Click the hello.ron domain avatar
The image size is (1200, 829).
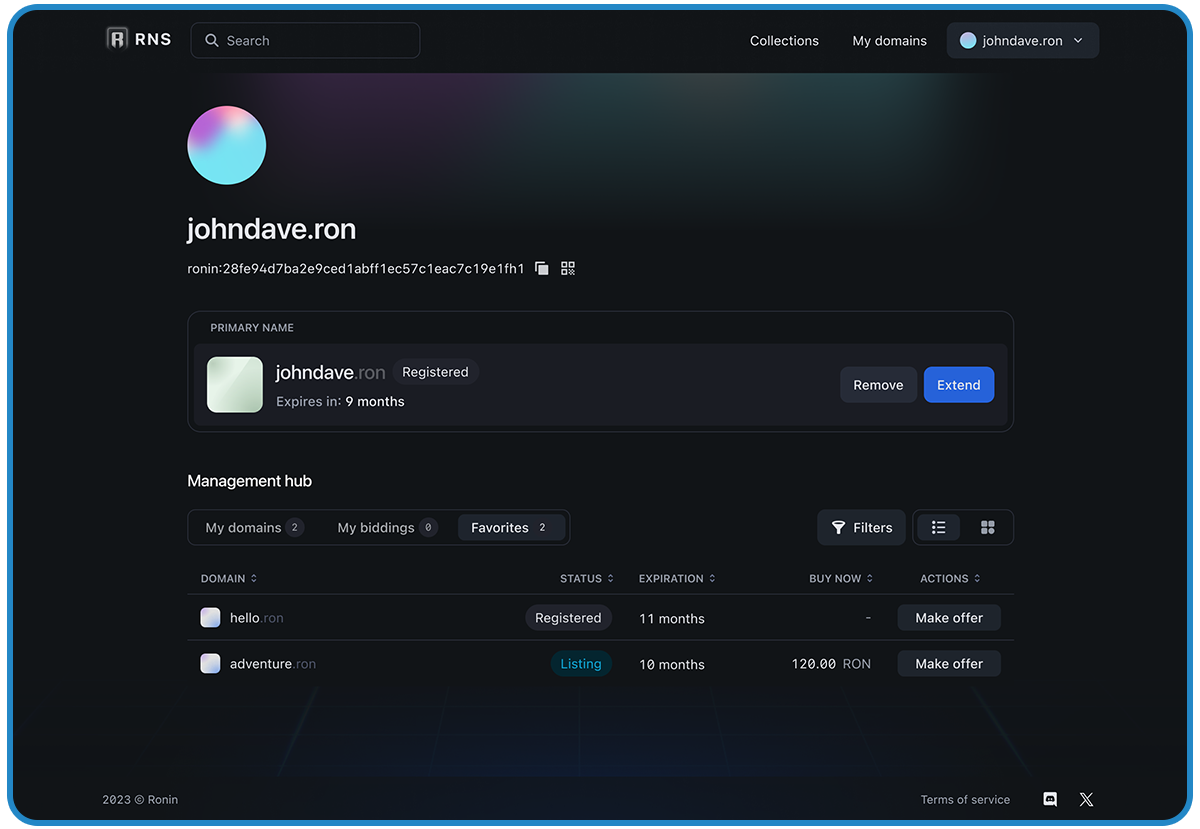[210, 618]
